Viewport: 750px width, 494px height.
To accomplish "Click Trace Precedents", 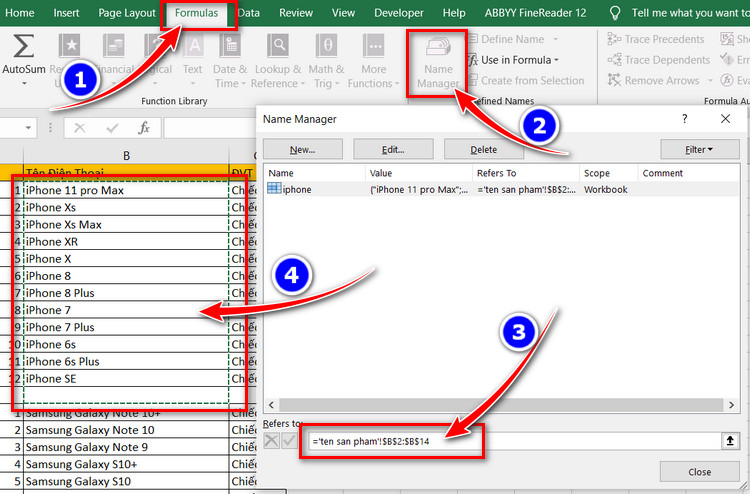I will click(x=655, y=39).
